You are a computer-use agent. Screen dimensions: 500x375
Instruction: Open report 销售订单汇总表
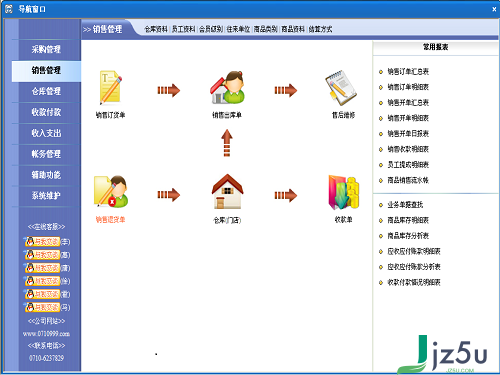point(408,72)
